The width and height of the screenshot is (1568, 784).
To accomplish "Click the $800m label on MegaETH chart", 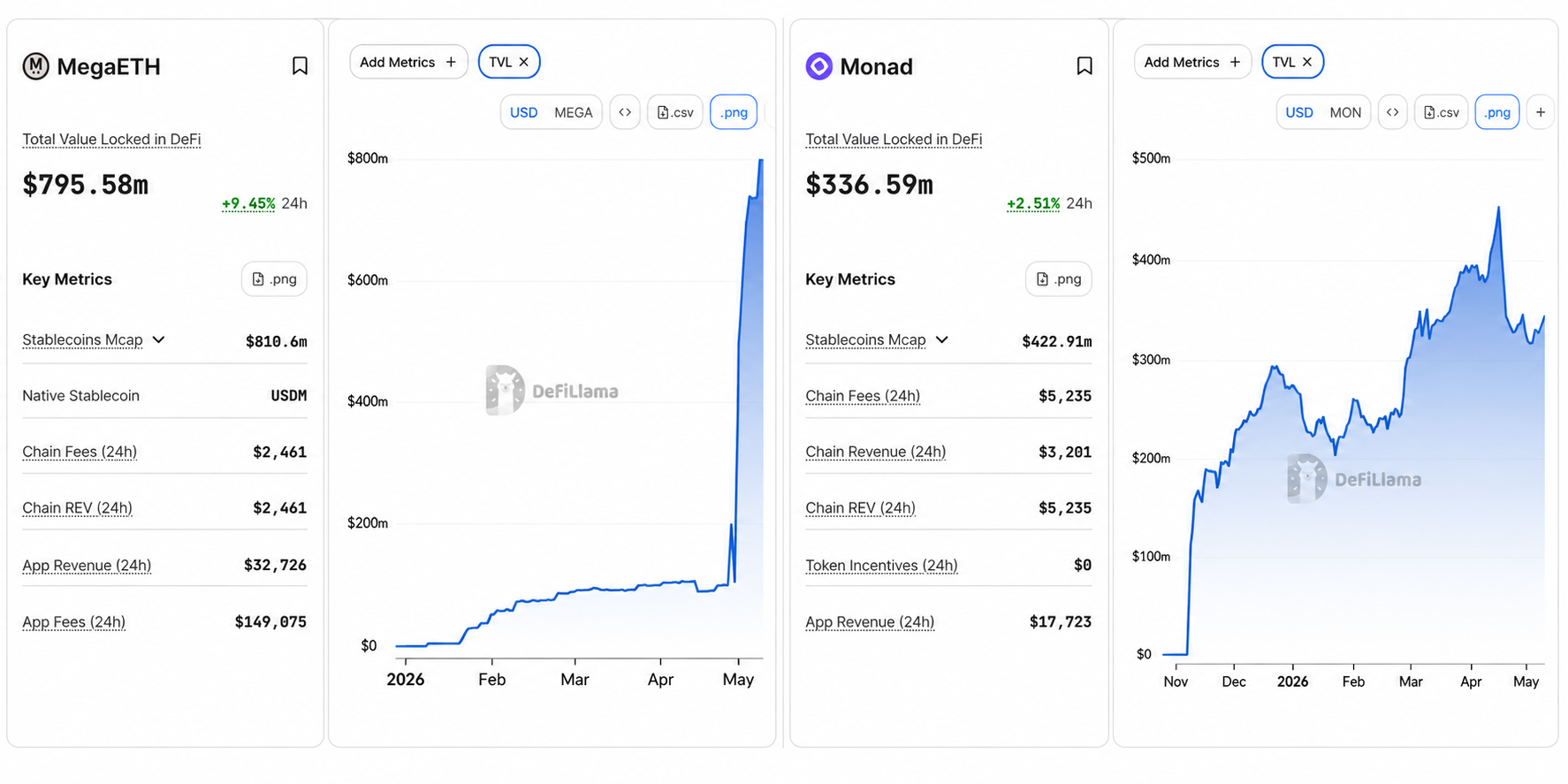I will click(x=368, y=159).
